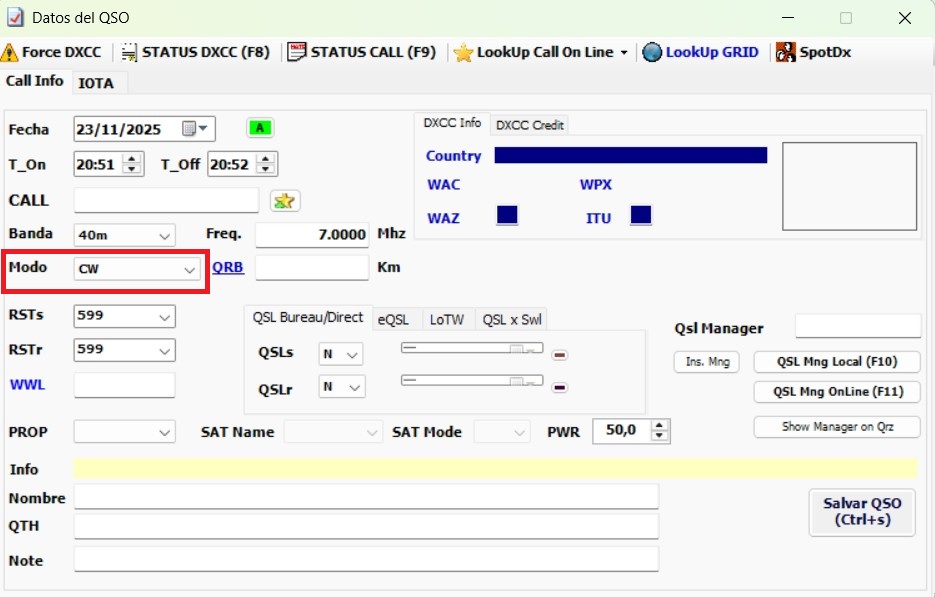Click the Force DXCC warning icon

[10, 52]
